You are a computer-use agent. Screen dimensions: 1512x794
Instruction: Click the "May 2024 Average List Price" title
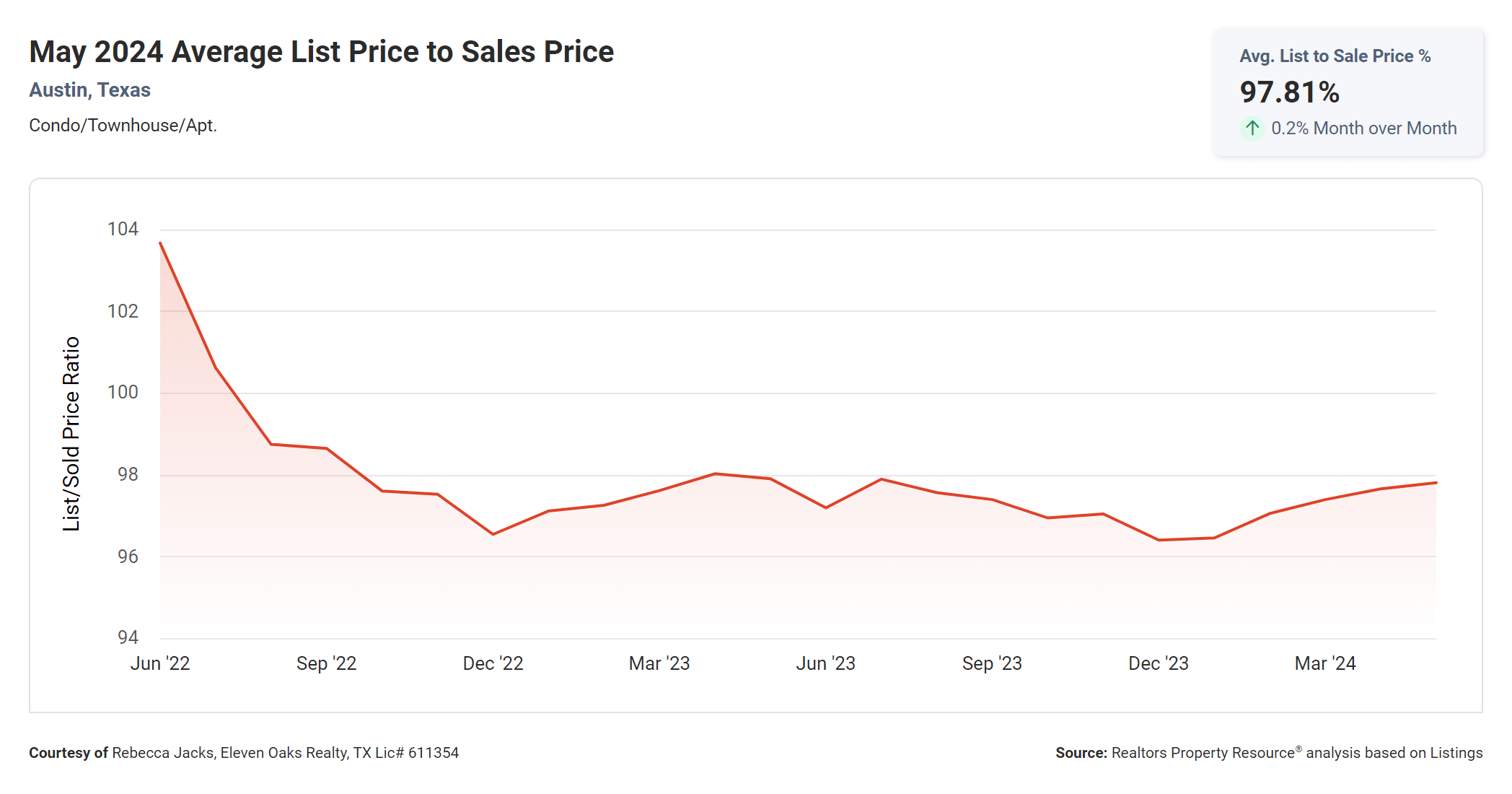321,52
